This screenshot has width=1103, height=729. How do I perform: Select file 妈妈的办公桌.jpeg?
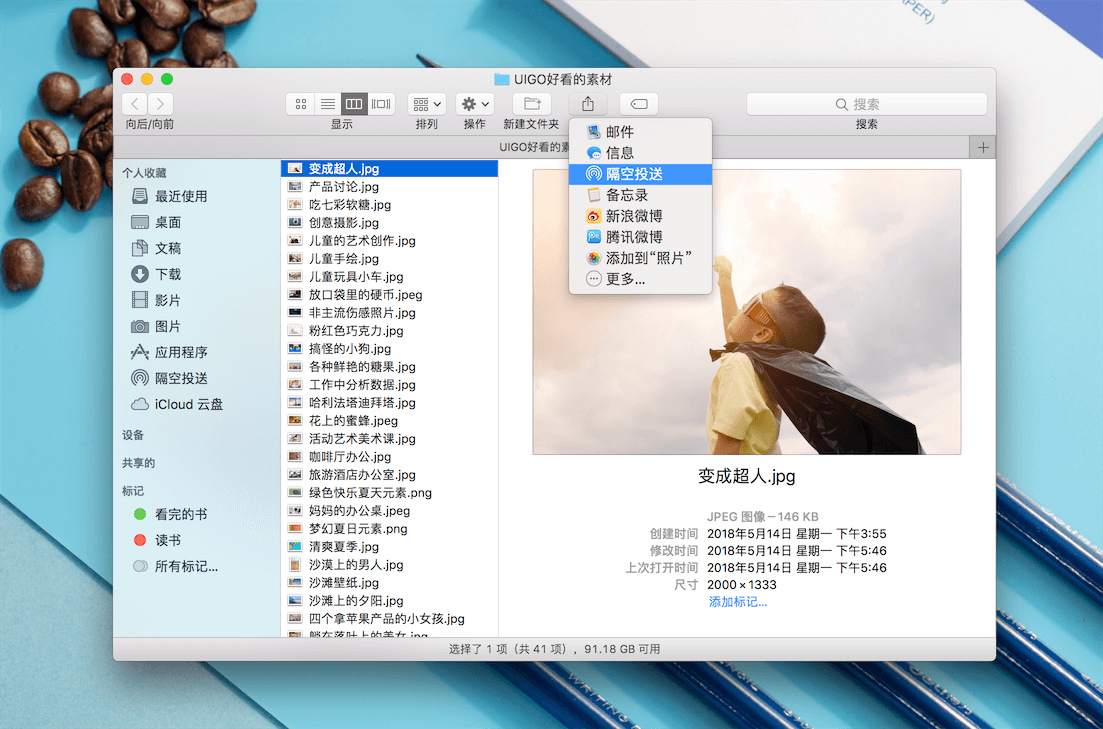[390, 511]
